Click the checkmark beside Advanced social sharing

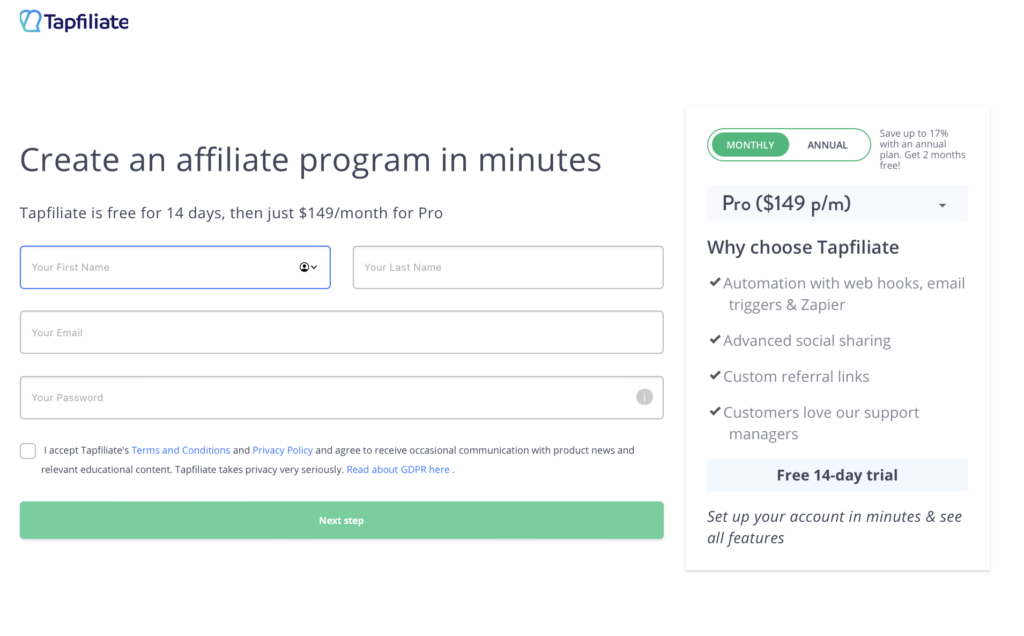pos(715,340)
